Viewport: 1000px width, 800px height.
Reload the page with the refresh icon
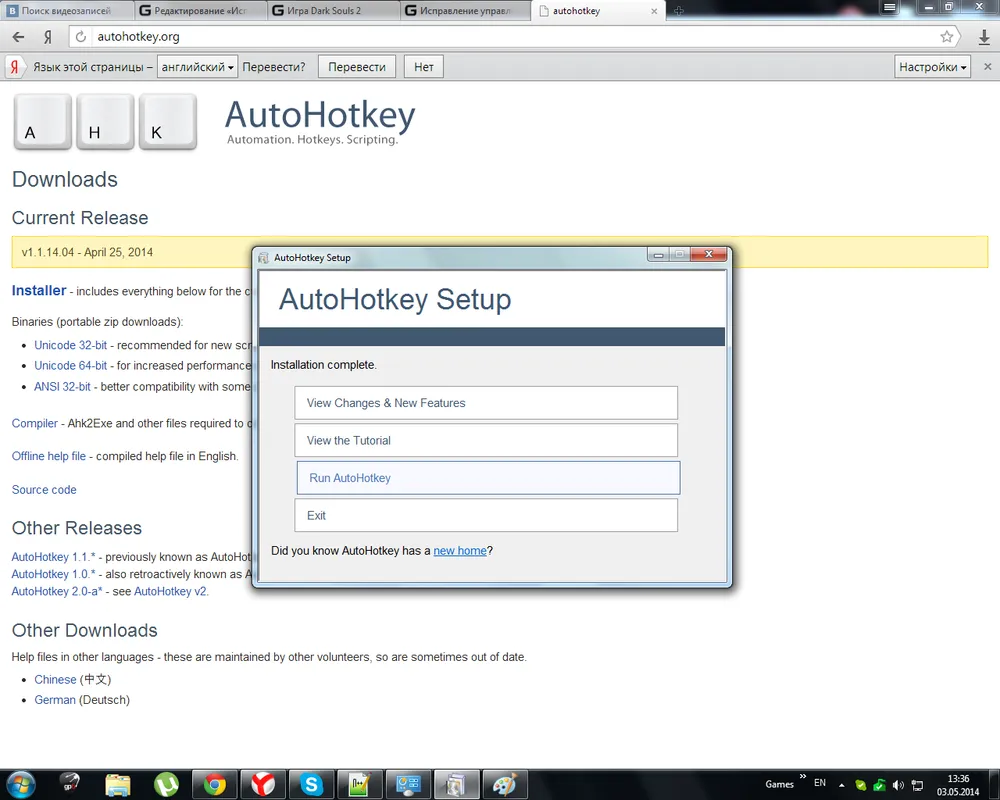[81, 37]
